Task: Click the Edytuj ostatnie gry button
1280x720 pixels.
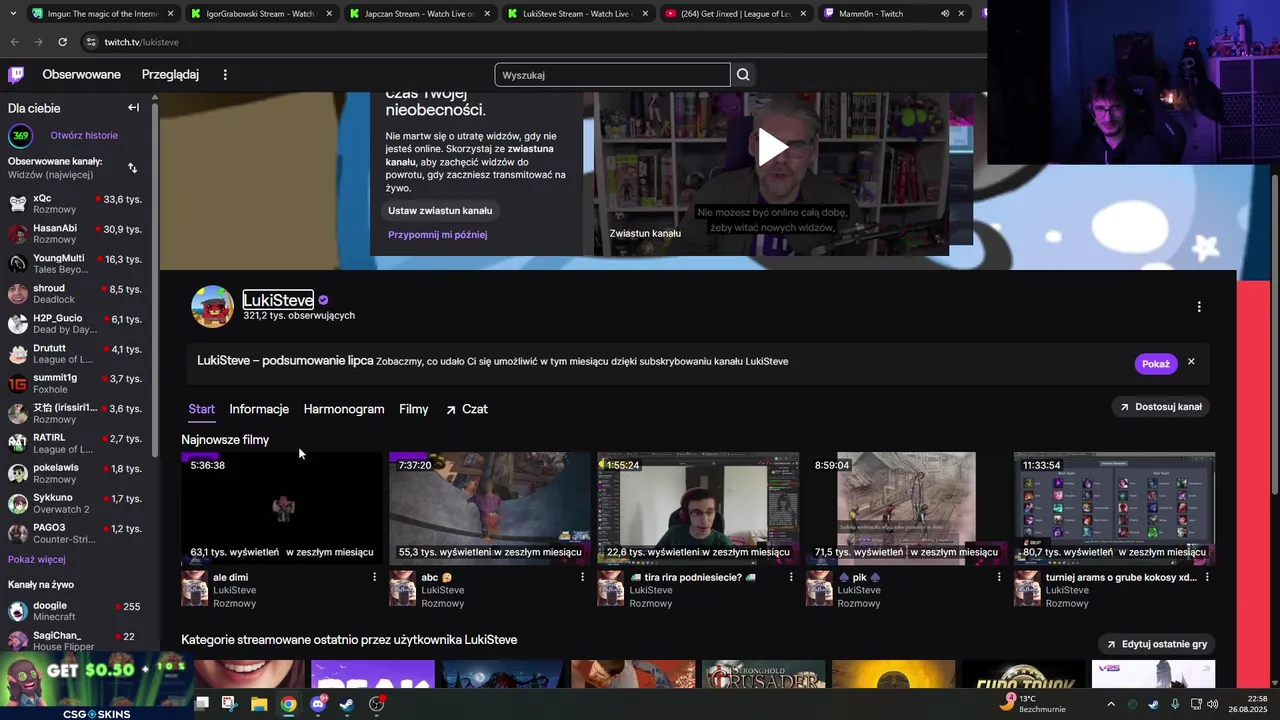Action: pyautogui.click(x=1156, y=644)
